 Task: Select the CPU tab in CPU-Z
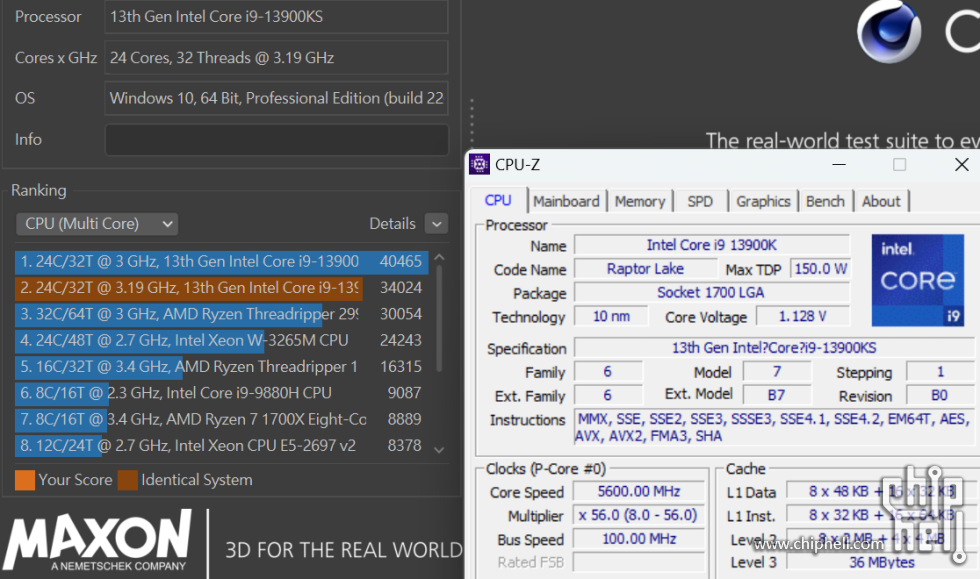[x=498, y=200]
